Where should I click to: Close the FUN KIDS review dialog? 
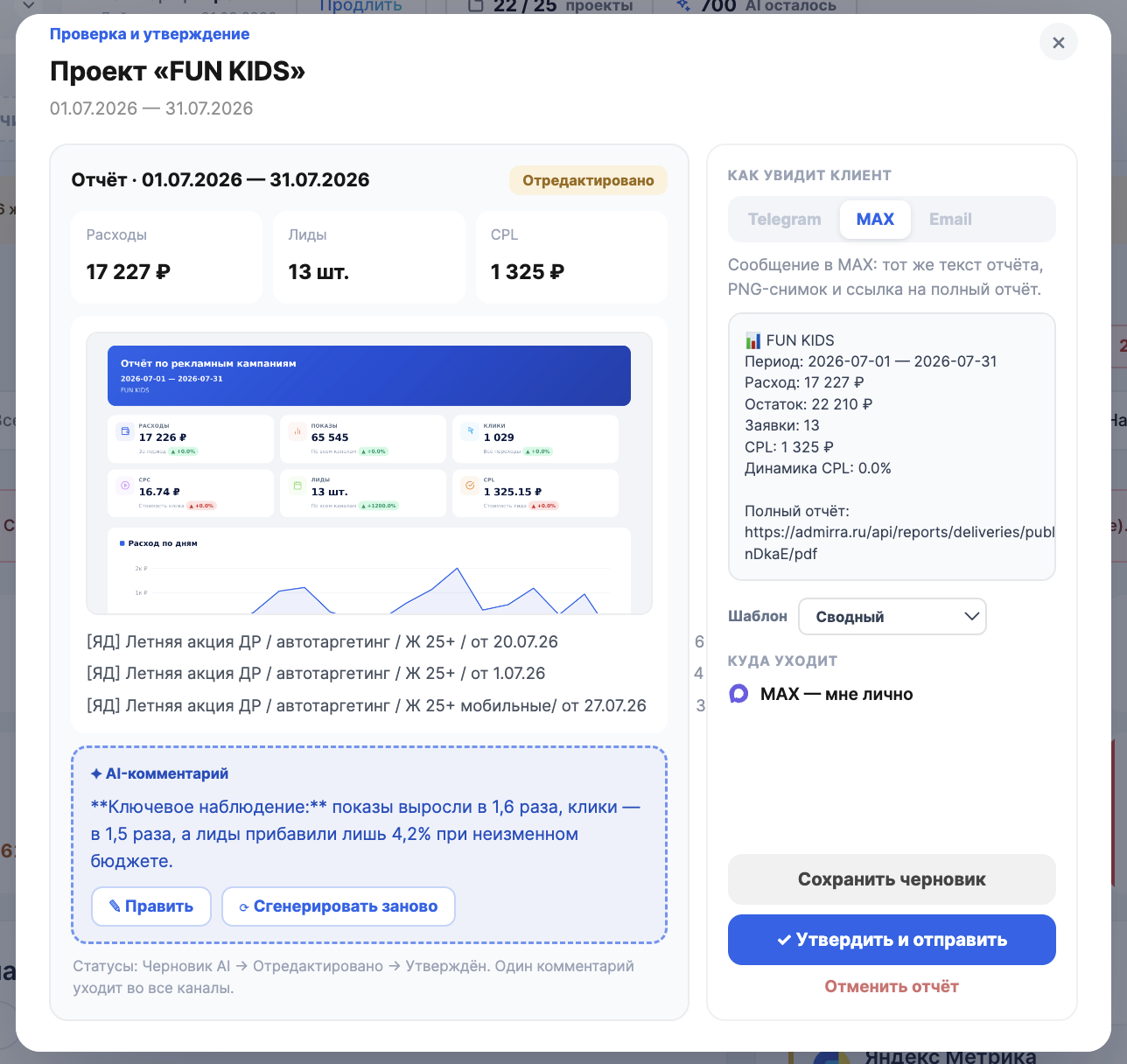tap(1058, 42)
